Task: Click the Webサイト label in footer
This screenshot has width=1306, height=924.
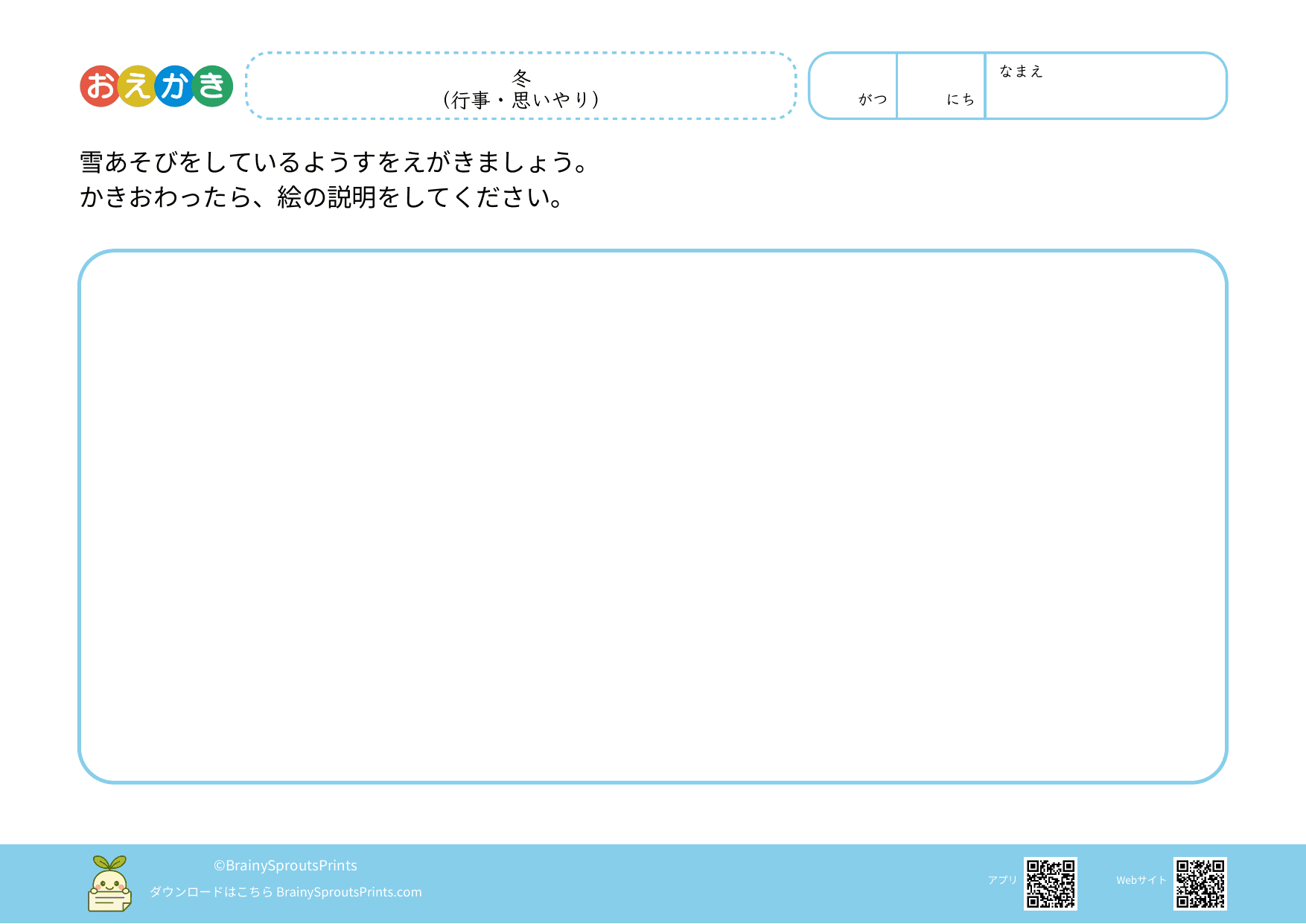Action: click(x=1141, y=880)
